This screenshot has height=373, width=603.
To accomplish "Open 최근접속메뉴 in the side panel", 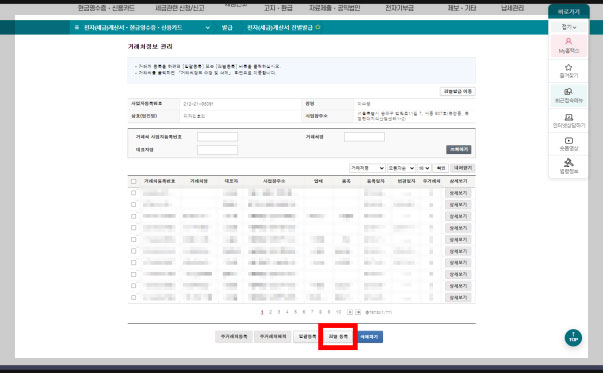I will coord(568,95).
